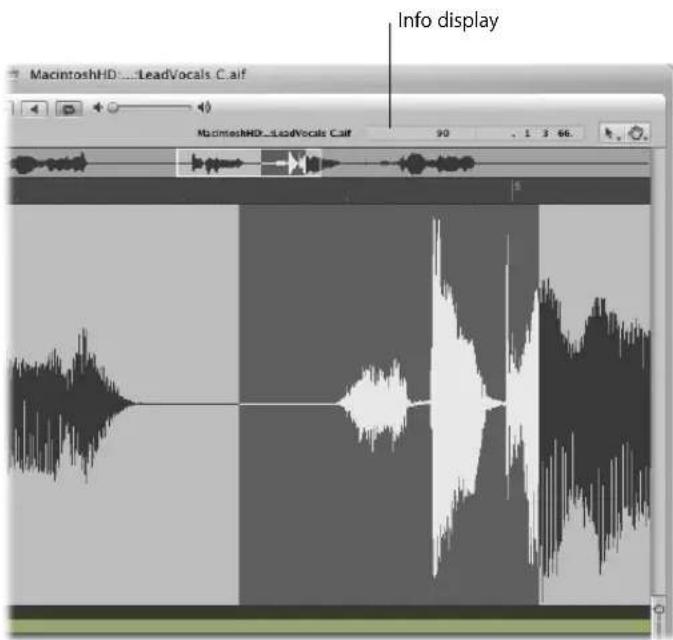Viewport: 673px width, 640px height.
Task: Toggle the Cycle button
Action: pyautogui.click(x=69, y=109)
